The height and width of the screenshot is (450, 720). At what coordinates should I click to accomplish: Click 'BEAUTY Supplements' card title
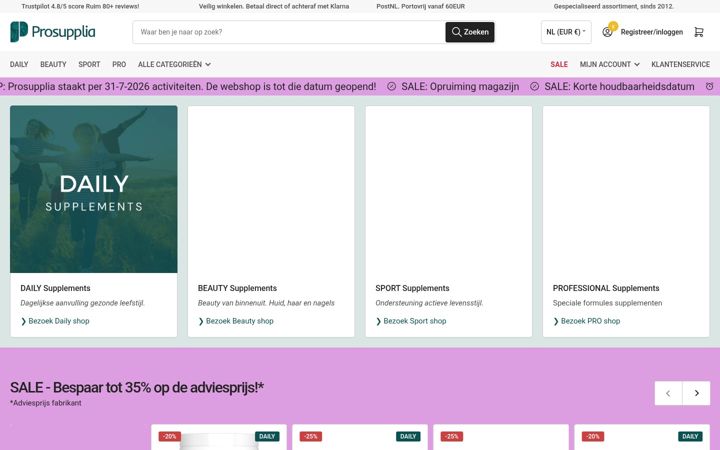pyautogui.click(x=237, y=288)
